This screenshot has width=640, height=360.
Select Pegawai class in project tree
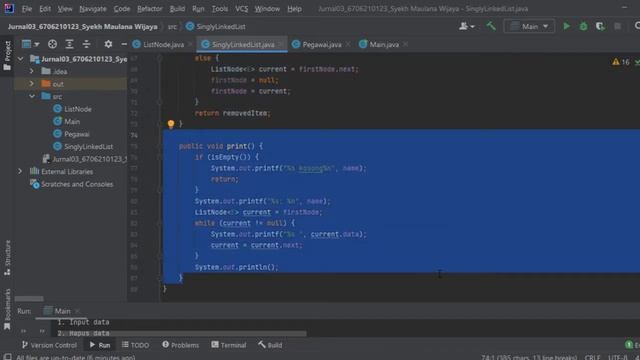(x=71, y=134)
